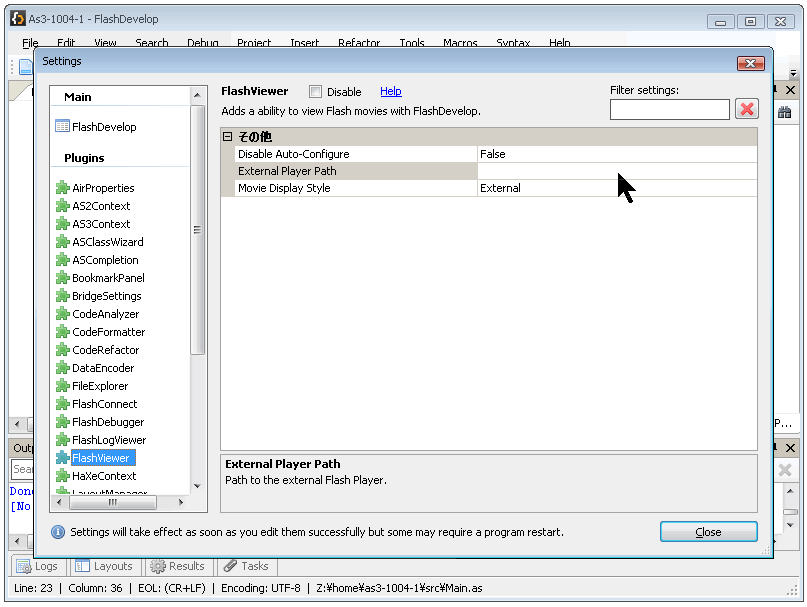Click the HaXeContext plugin puzzle icon
Image resolution: width=807 pixels, height=607 pixels.
[62, 476]
